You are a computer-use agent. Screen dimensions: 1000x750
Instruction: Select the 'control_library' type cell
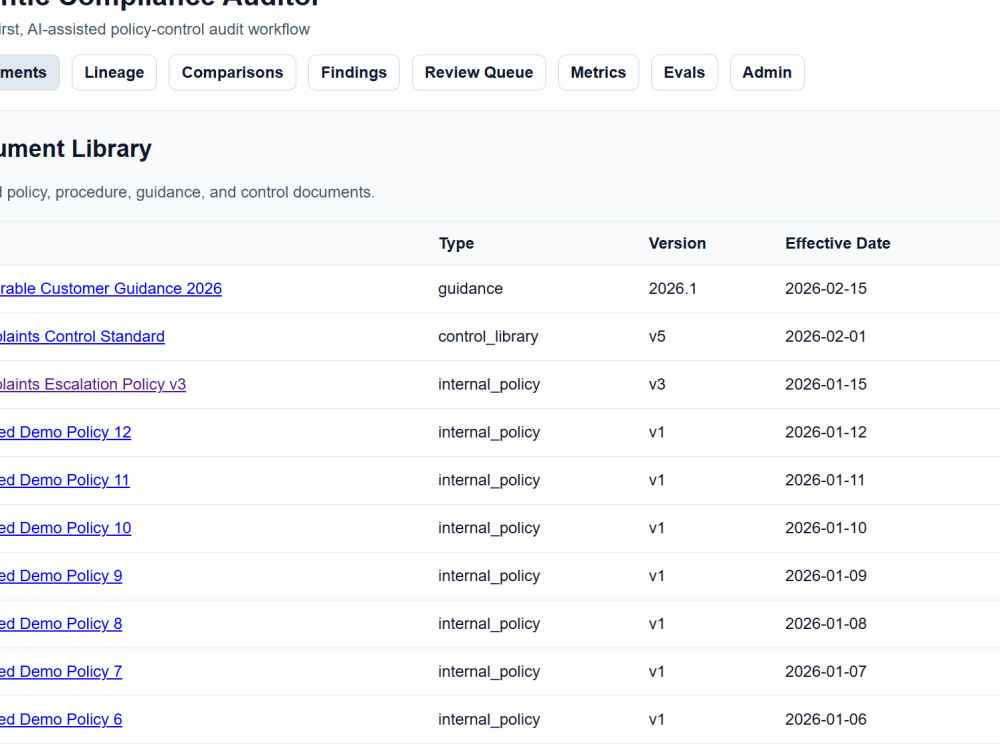(488, 336)
